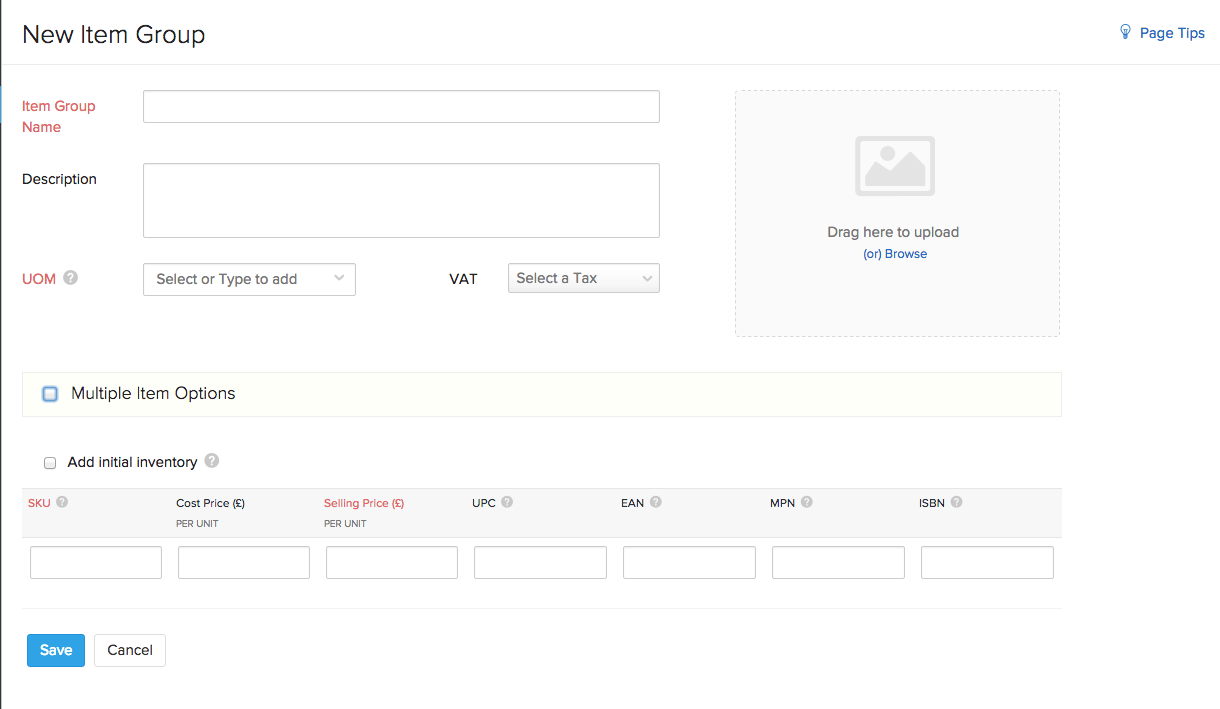Viewport: 1220px width, 709px height.
Task: Expand the VAT Select a Tax dropdown
Action: (583, 278)
